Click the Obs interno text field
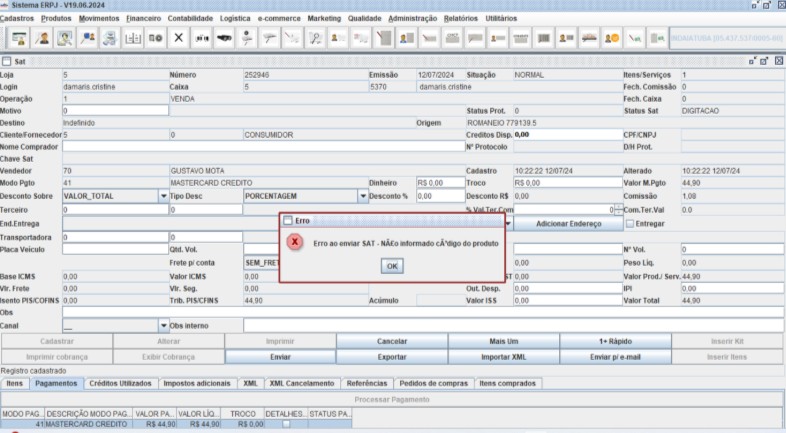The height and width of the screenshot is (433, 786). pyautogui.click(x=514, y=326)
